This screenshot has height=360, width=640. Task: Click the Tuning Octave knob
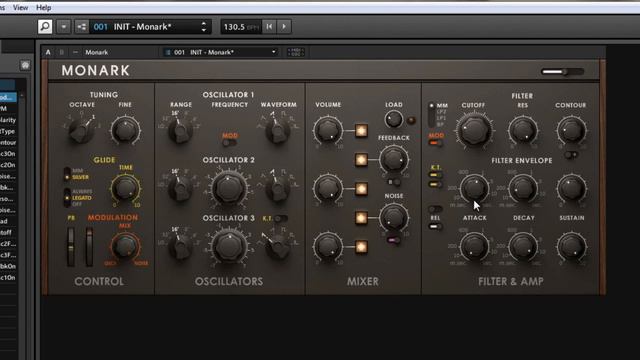coord(81,130)
